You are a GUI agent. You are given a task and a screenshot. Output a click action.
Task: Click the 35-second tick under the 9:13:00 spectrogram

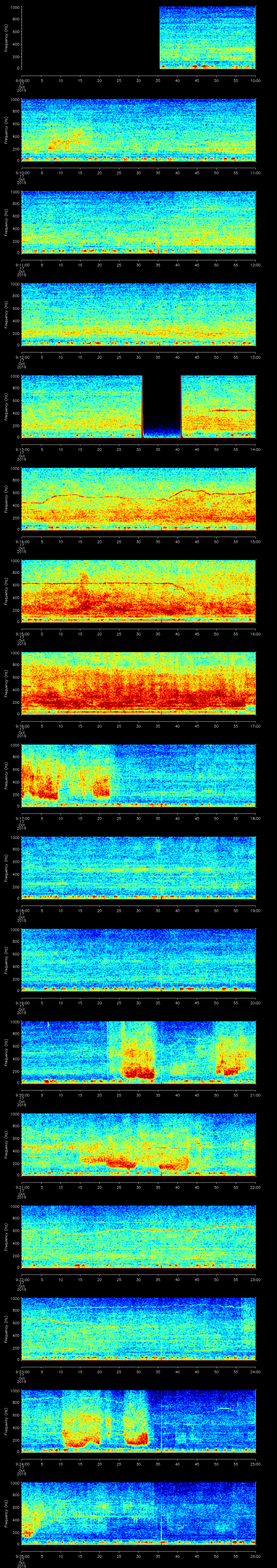click(x=158, y=449)
